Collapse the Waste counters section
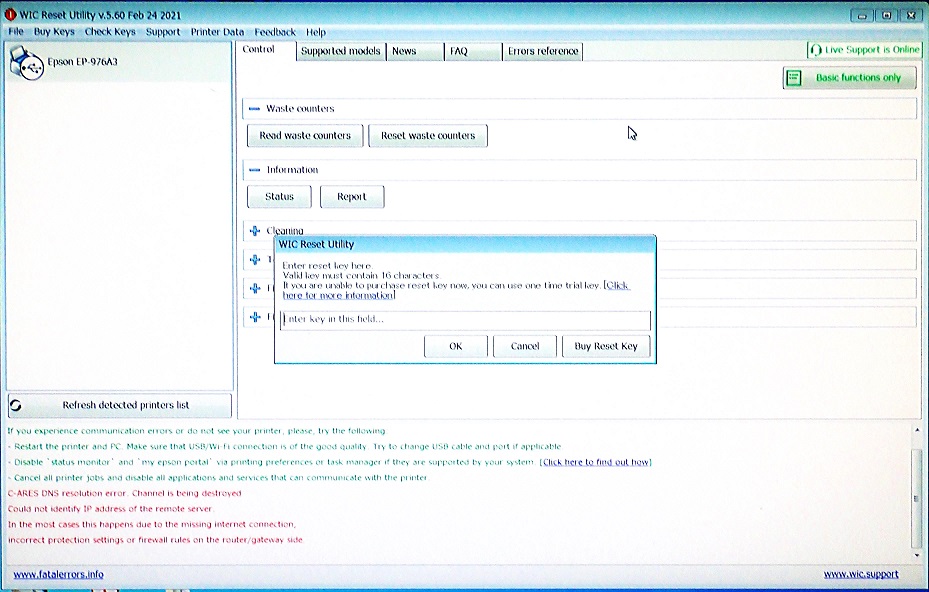Screen dimensions: 929x592 click(x=254, y=108)
